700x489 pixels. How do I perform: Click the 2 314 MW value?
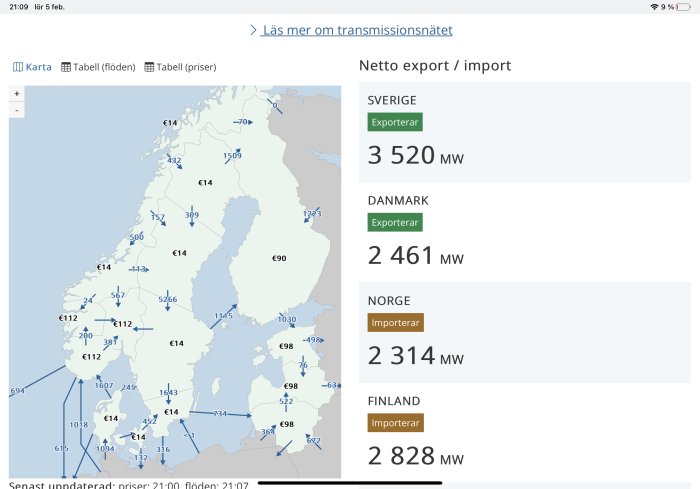point(416,356)
